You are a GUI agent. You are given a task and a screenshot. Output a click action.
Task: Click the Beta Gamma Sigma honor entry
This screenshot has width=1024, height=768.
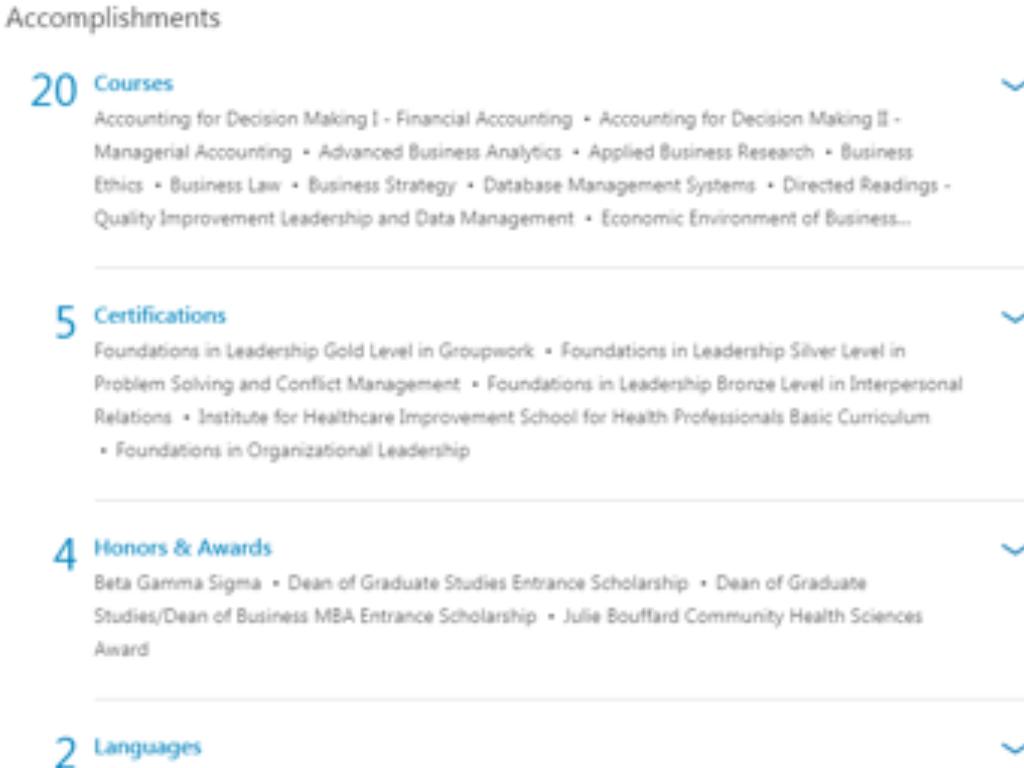tap(177, 583)
